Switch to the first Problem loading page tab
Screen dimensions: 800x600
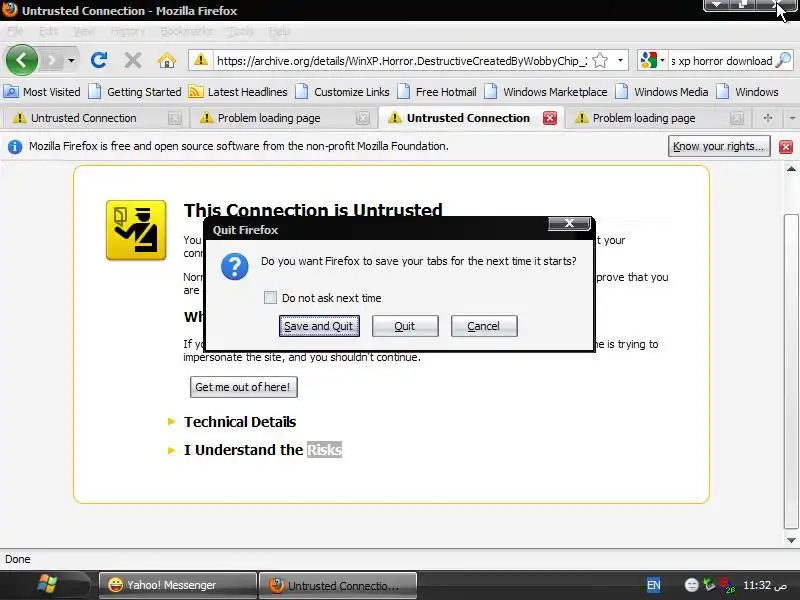[269, 118]
